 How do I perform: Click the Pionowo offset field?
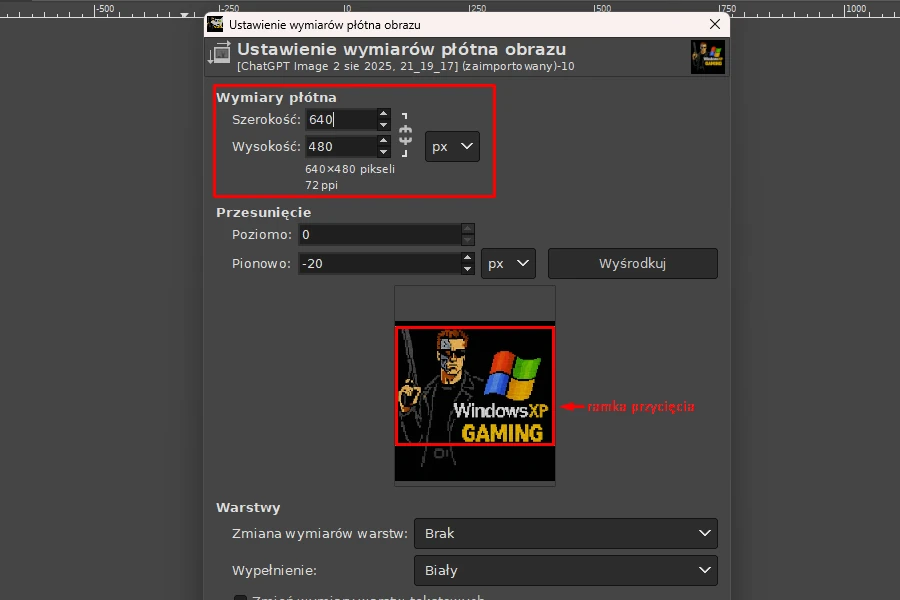(x=380, y=264)
